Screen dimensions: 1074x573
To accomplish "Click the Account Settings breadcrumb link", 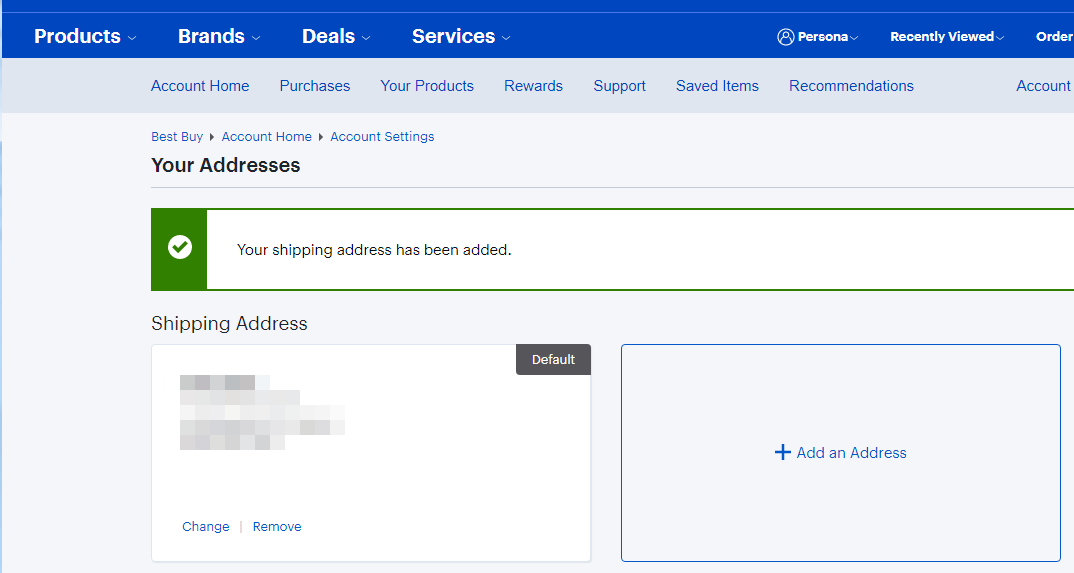I will [382, 137].
